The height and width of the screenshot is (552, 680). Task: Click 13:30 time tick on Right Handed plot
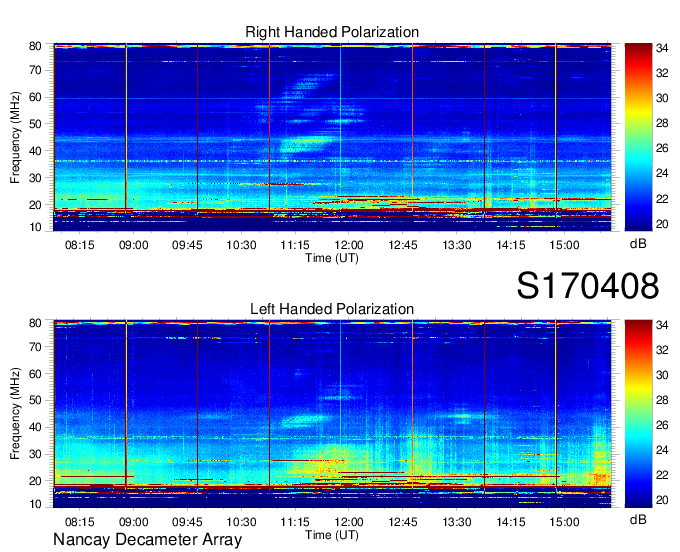click(457, 245)
